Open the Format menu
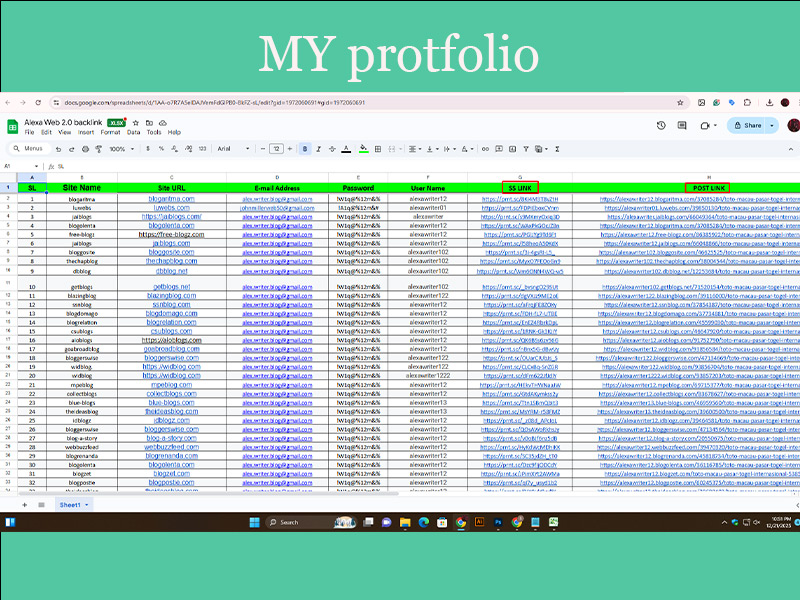The width and height of the screenshot is (800, 600). (x=110, y=132)
